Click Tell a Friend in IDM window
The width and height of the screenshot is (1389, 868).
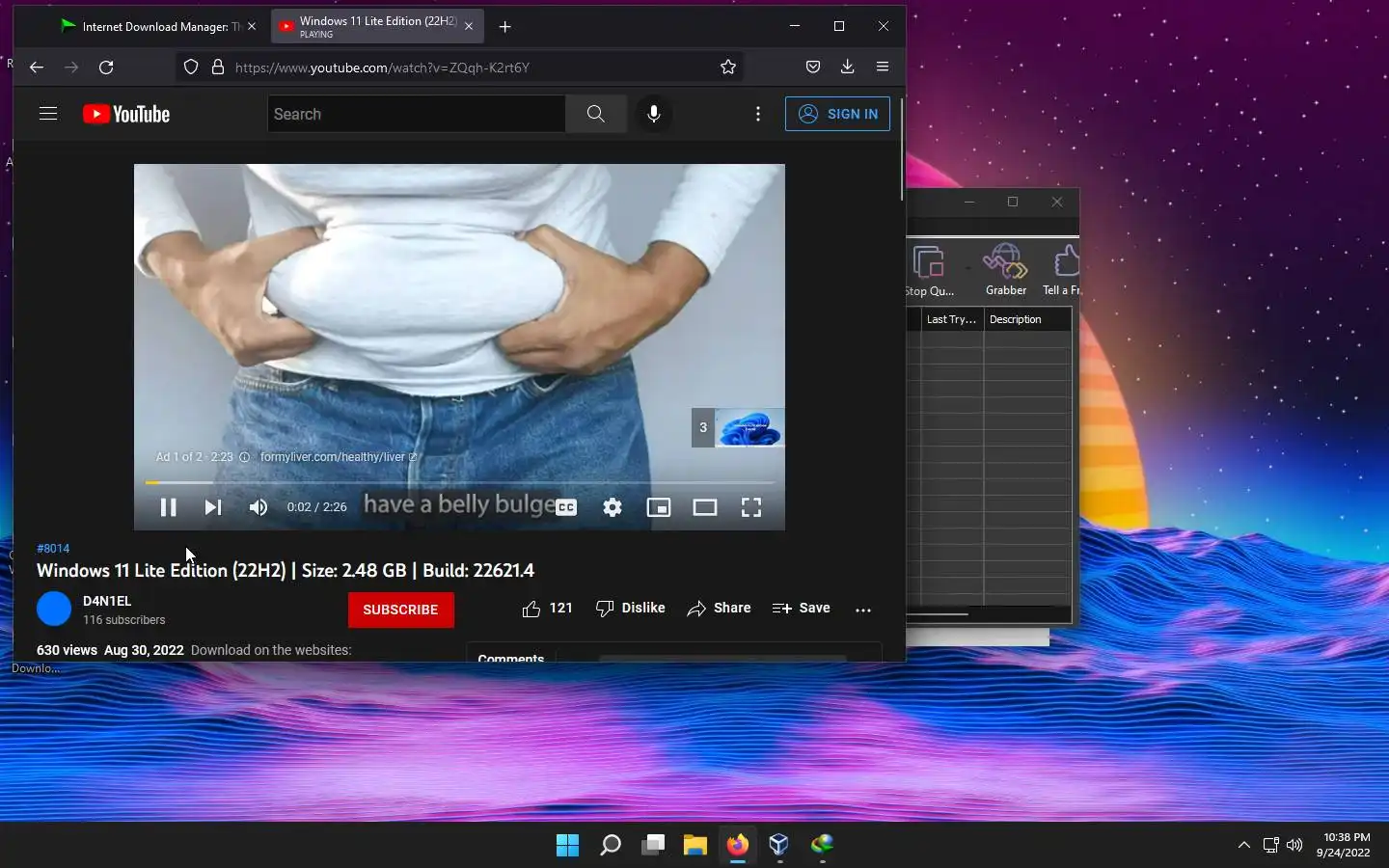pyautogui.click(x=1062, y=269)
